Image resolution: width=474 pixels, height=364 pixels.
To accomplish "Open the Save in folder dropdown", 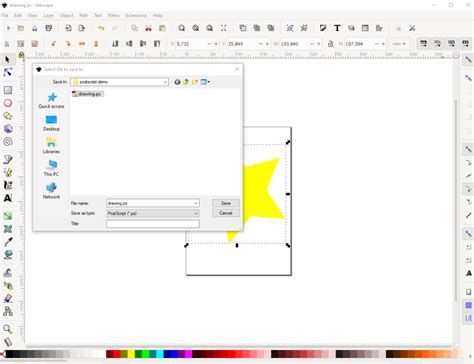I will pyautogui.click(x=165, y=82).
